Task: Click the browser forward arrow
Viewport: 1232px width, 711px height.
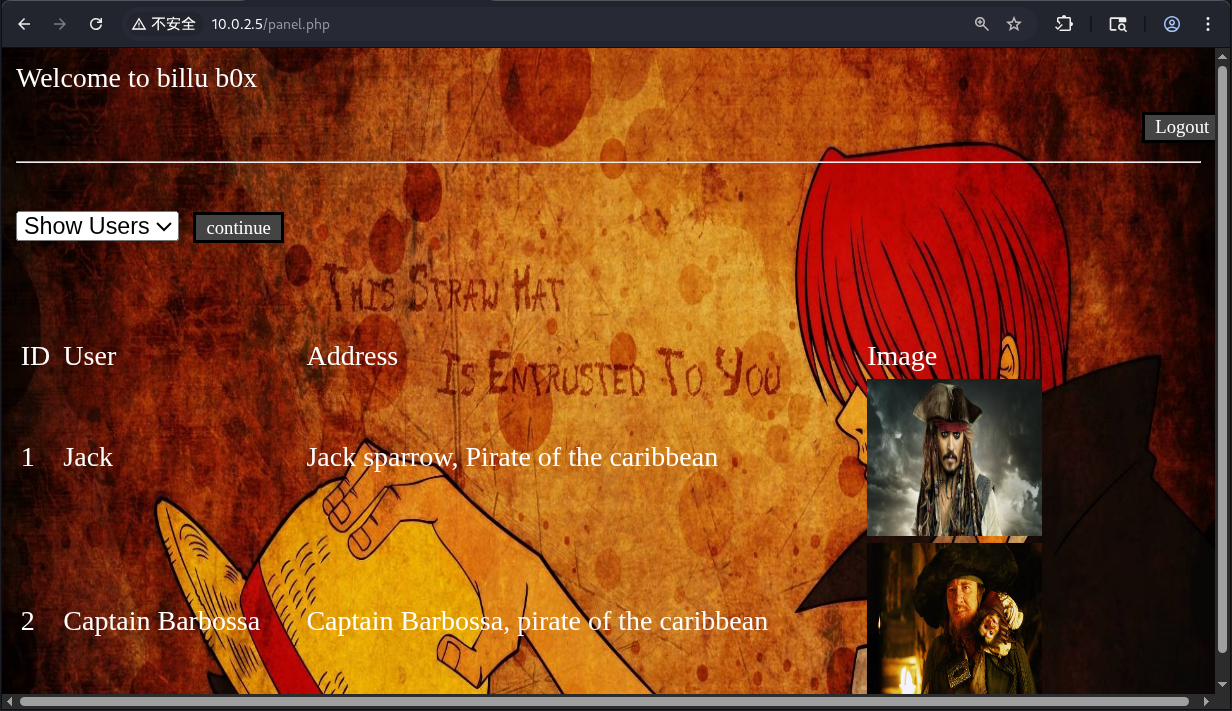Action: (60, 24)
